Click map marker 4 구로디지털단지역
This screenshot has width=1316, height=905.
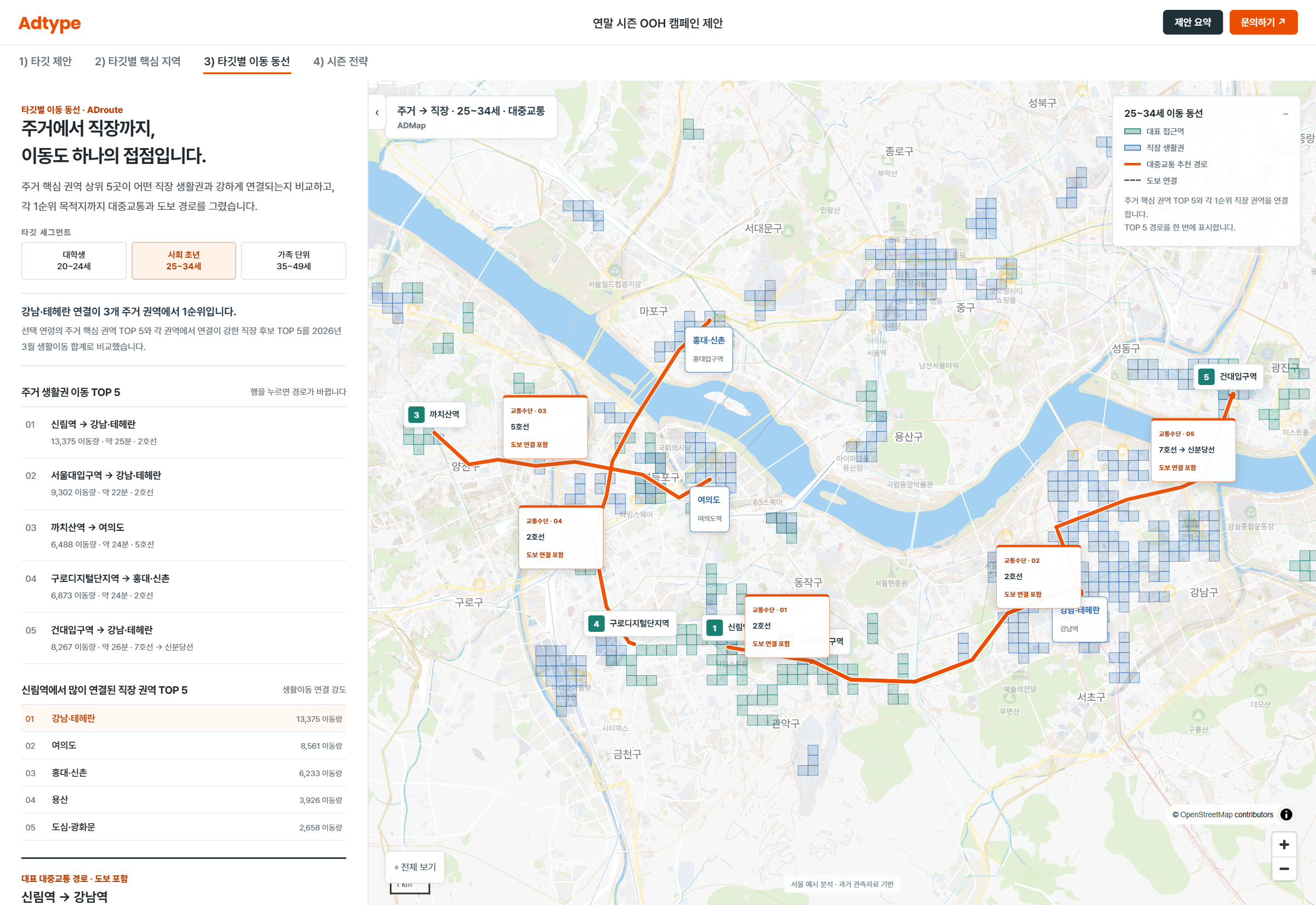(629, 624)
